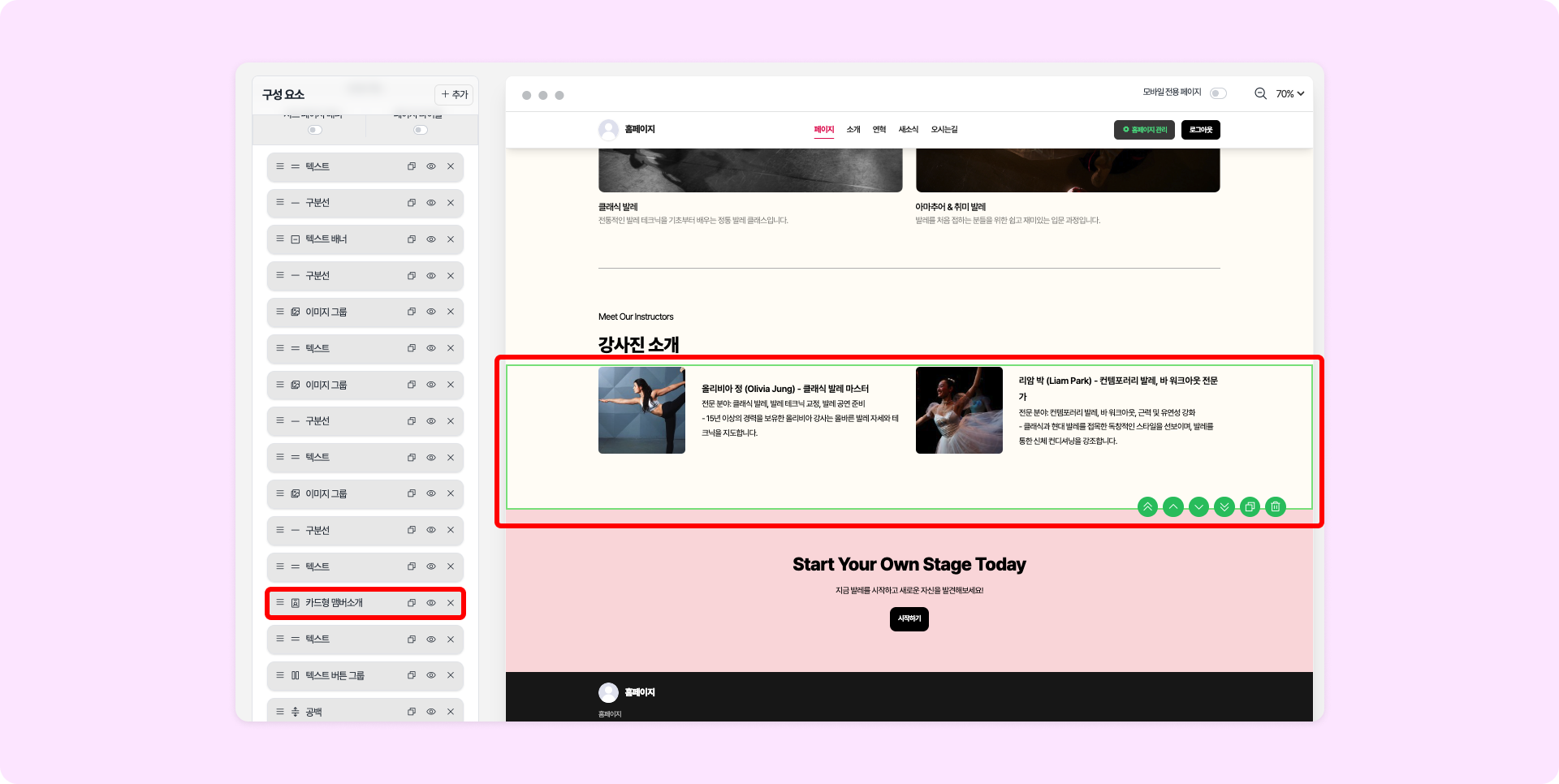Image resolution: width=1559 pixels, height=784 pixels.
Task: Move selected section to the very bottom
Action: [1224, 507]
